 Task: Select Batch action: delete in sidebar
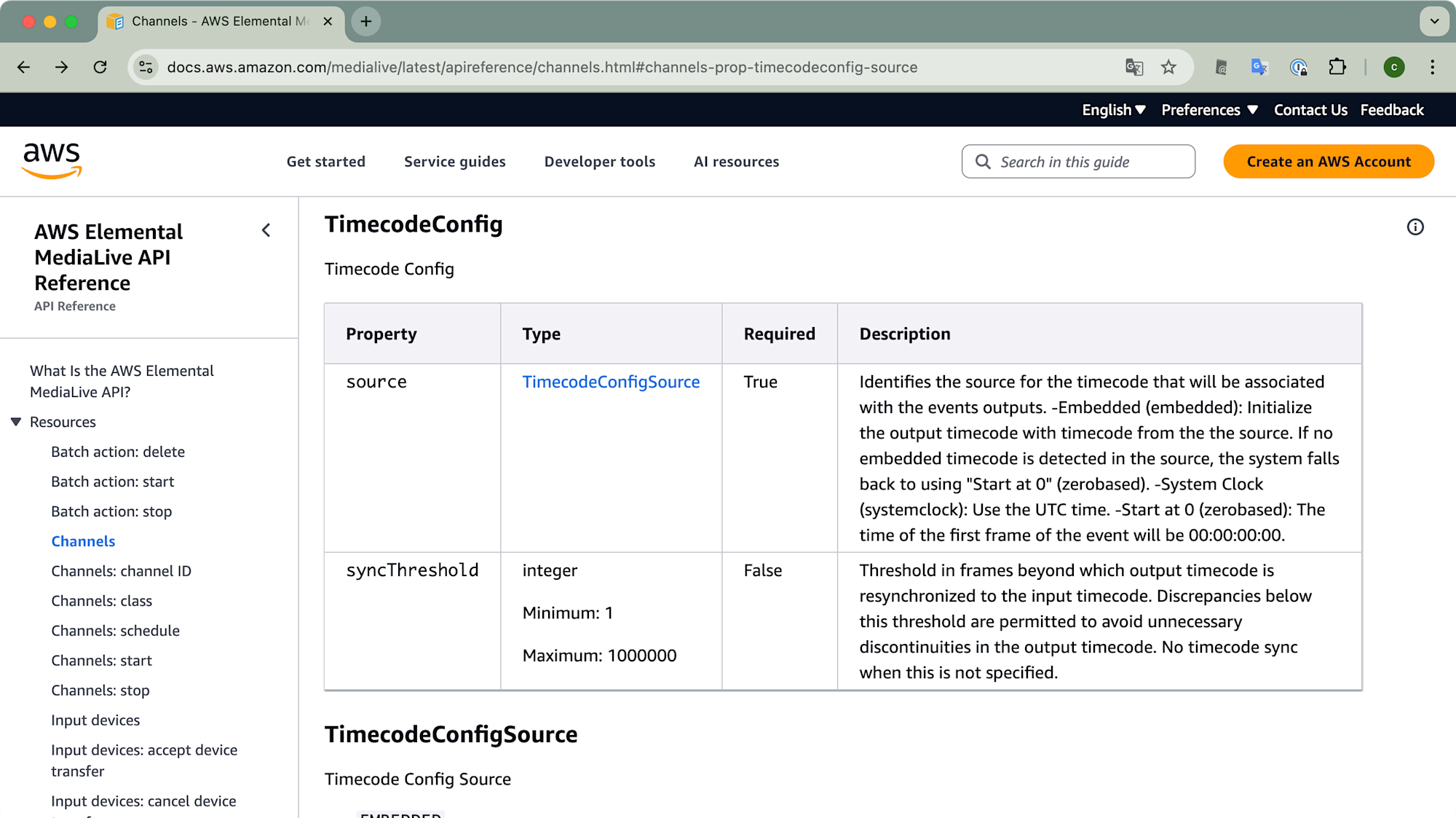coord(118,452)
